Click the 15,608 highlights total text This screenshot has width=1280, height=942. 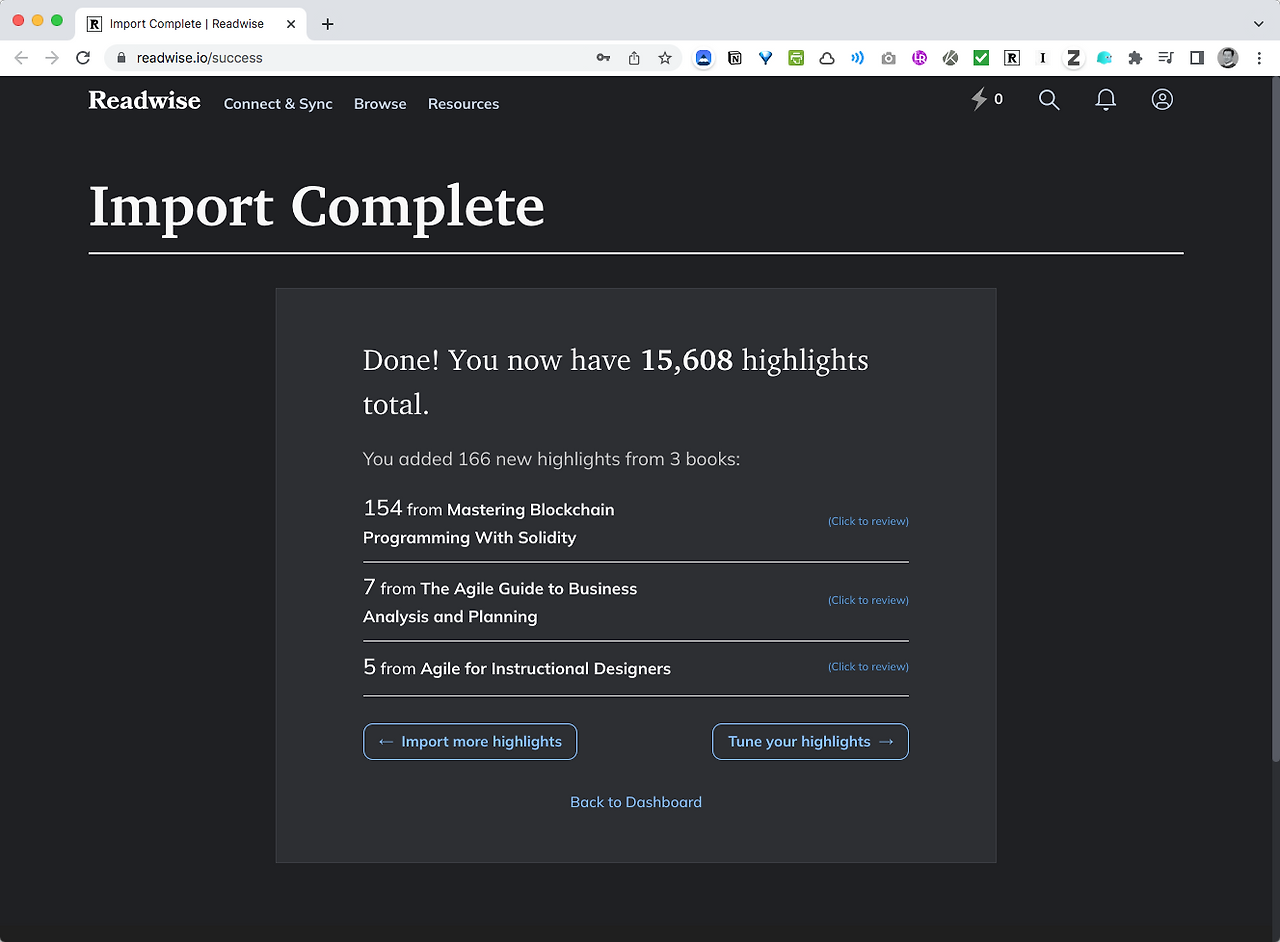(x=616, y=382)
